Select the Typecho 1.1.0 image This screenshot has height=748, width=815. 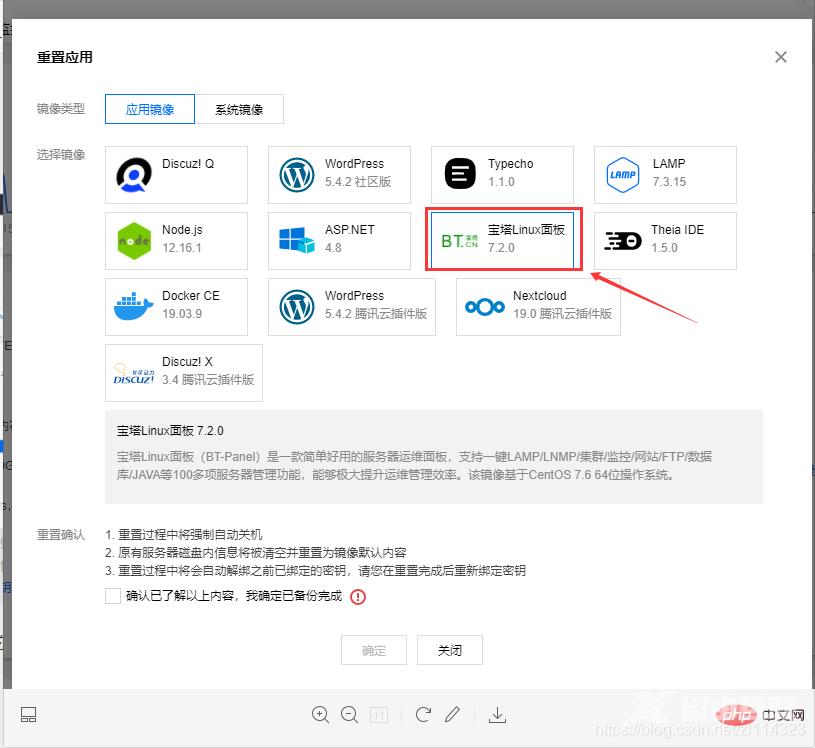click(500, 174)
